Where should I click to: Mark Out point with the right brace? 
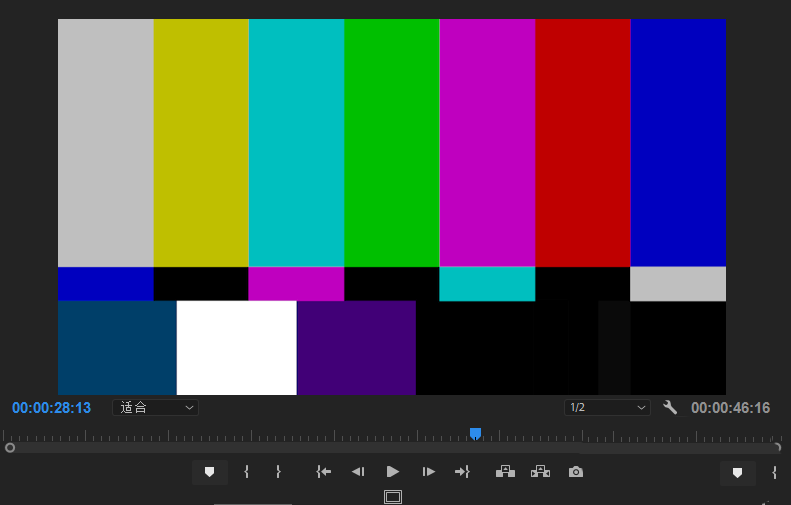278,472
